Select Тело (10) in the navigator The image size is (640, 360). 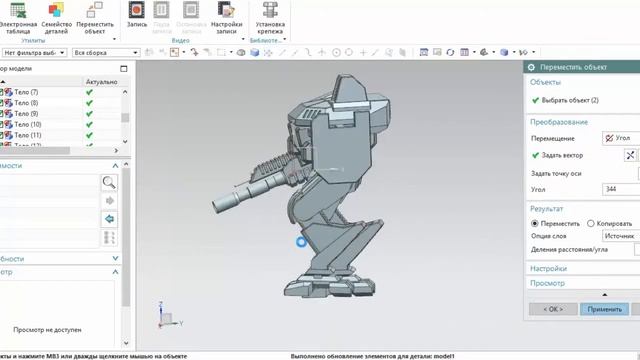coord(28,124)
